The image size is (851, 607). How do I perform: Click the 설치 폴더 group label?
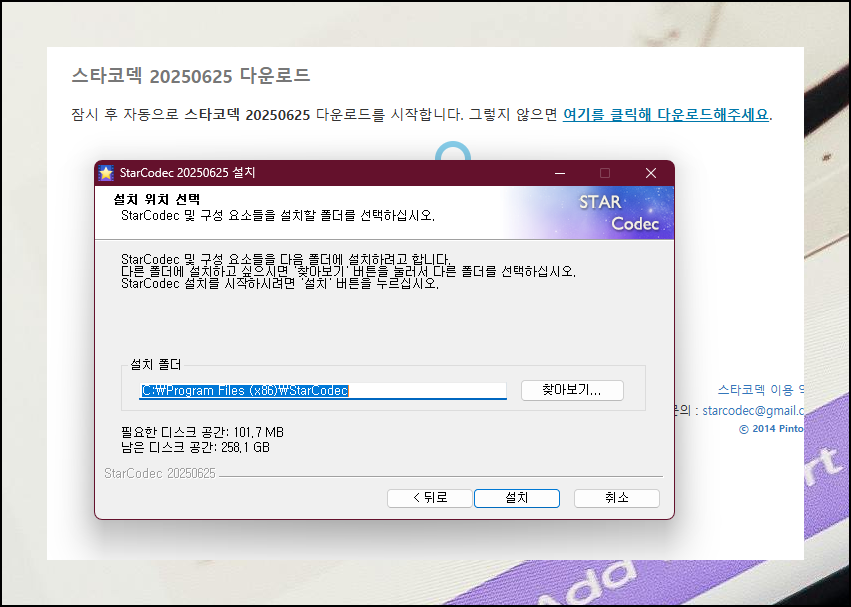coord(156,364)
